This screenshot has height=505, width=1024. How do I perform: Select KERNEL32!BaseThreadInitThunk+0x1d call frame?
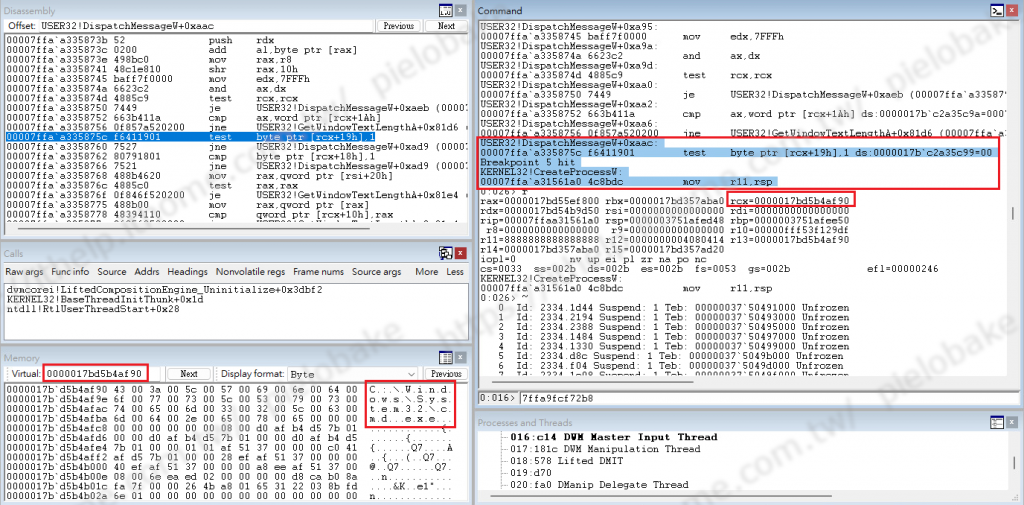click(106, 298)
